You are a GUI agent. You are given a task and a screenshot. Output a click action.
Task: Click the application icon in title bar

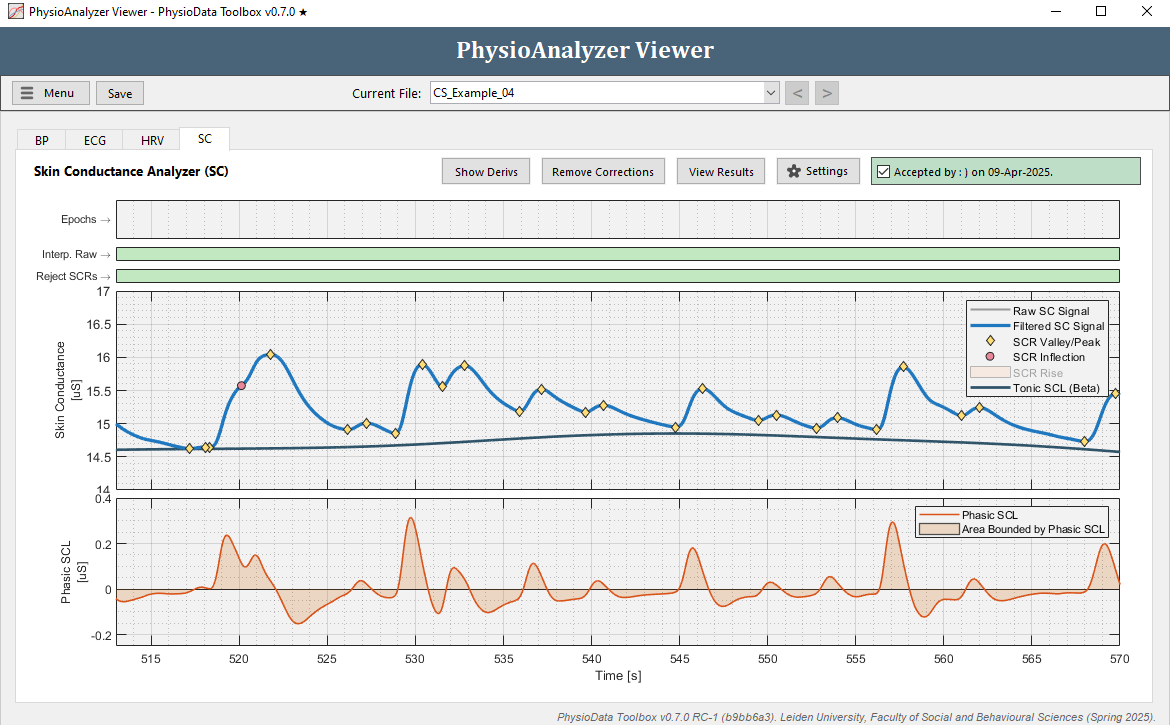pyautogui.click(x=15, y=12)
